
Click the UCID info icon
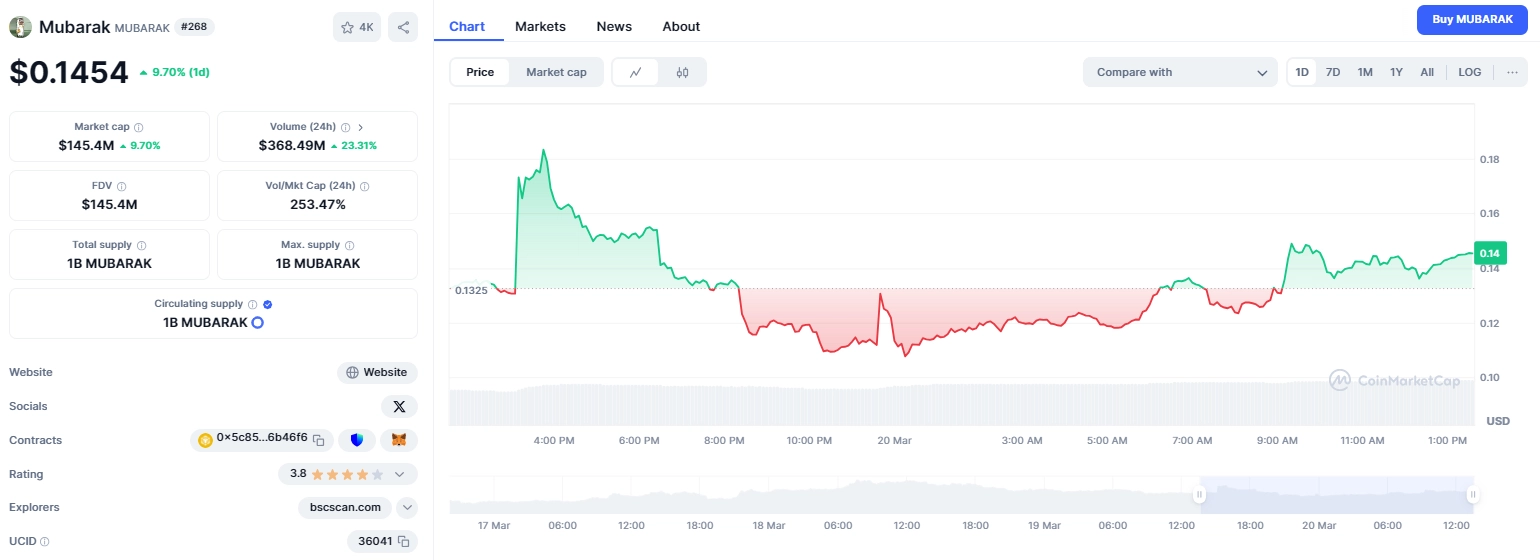45,541
